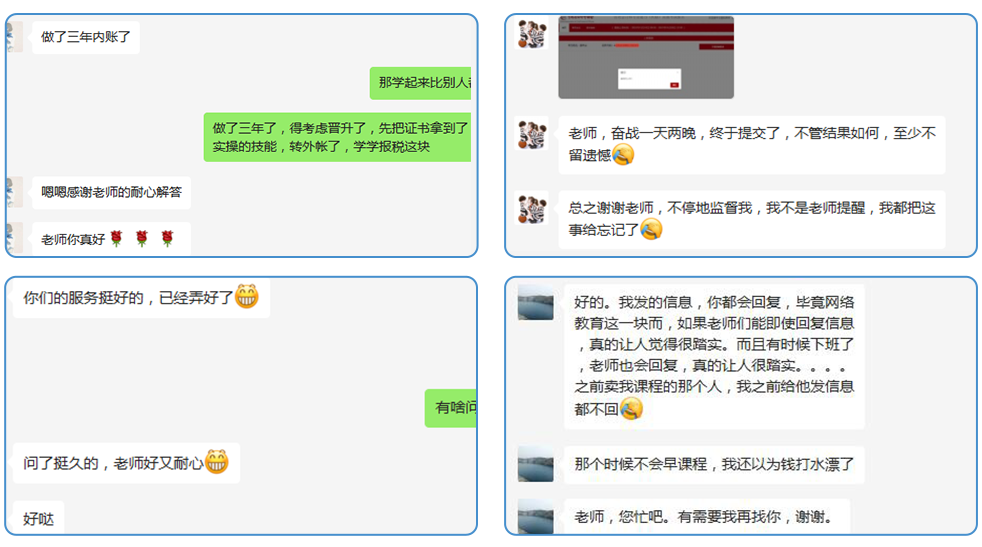The height and width of the screenshot is (547, 982).
Task: Open the red-website screenshot image message
Action: pyautogui.click(x=646, y=58)
